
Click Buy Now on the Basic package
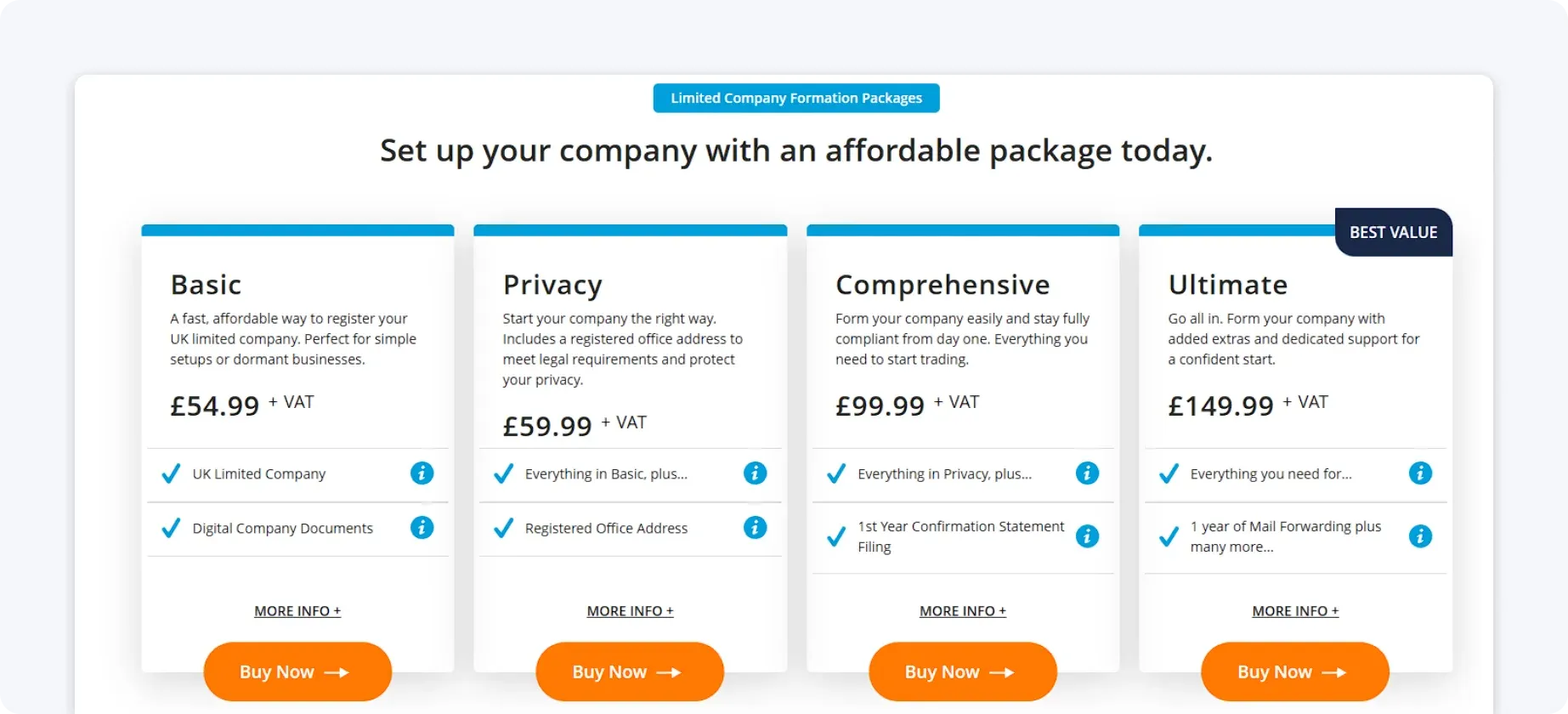pyautogui.click(x=297, y=671)
